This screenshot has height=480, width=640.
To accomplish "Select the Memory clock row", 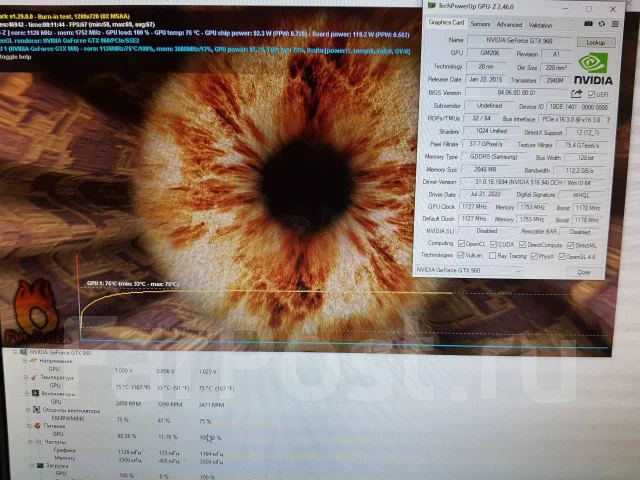I will coord(64,458).
